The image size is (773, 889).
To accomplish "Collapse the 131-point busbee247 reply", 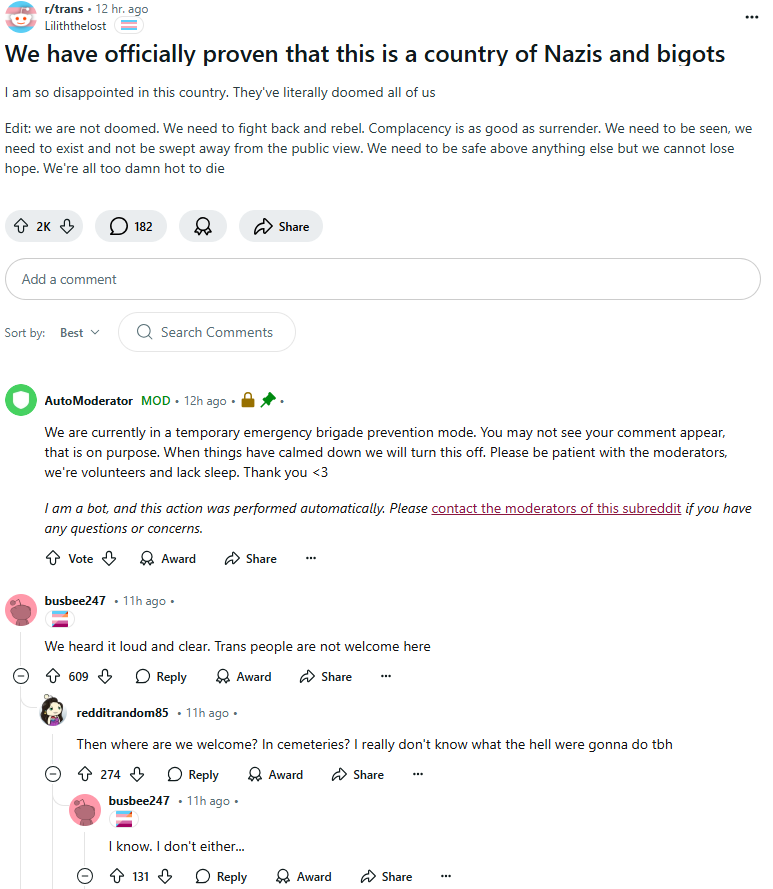I will [85, 876].
